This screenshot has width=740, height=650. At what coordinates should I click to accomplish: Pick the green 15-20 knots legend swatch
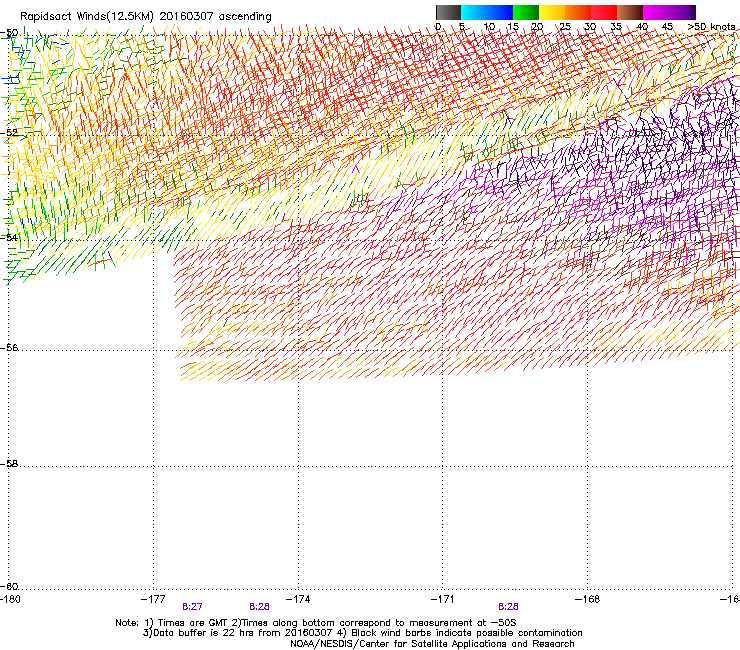point(526,12)
